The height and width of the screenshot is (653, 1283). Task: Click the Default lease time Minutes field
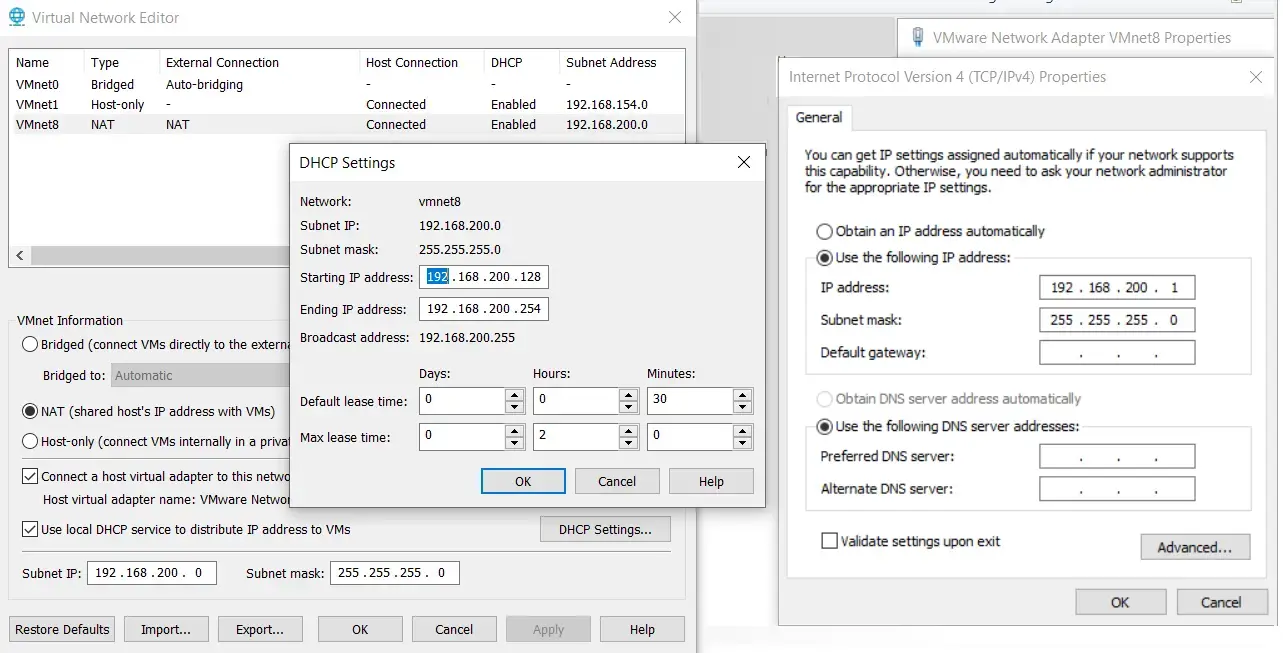coord(691,401)
